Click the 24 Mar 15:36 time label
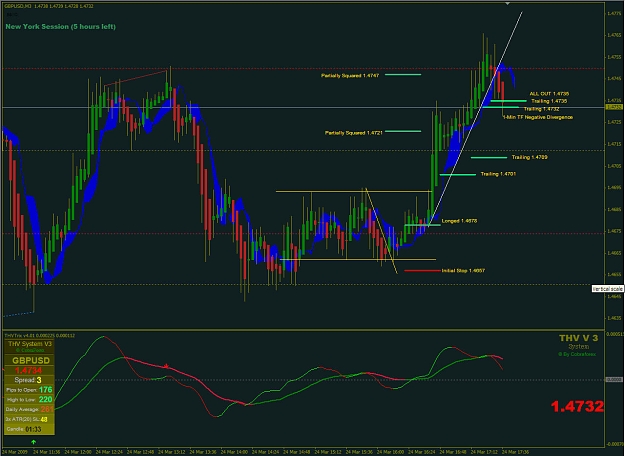This screenshot has width=625, height=456. coord(360,452)
